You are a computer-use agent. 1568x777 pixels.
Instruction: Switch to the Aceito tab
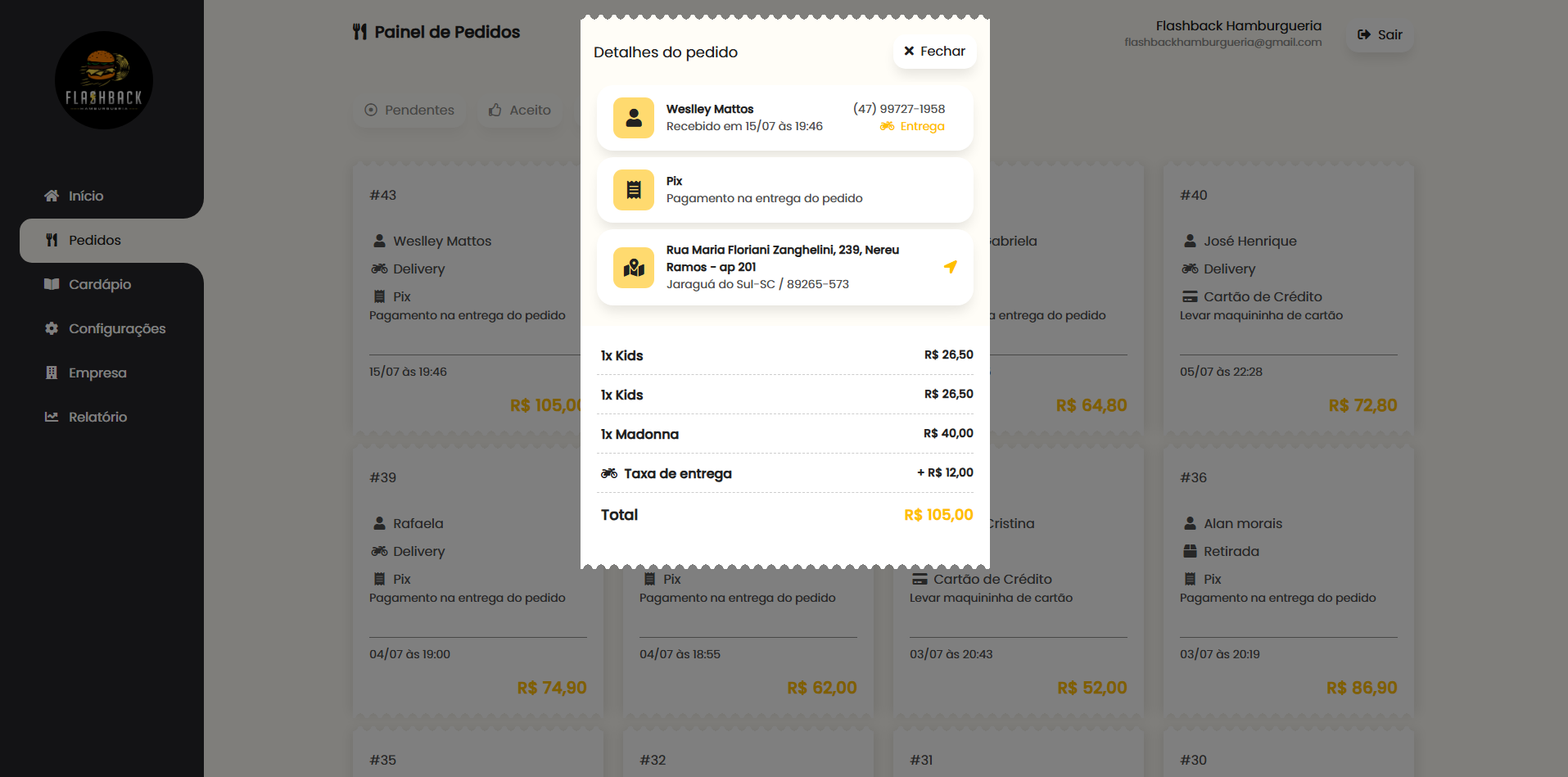[520, 110]
